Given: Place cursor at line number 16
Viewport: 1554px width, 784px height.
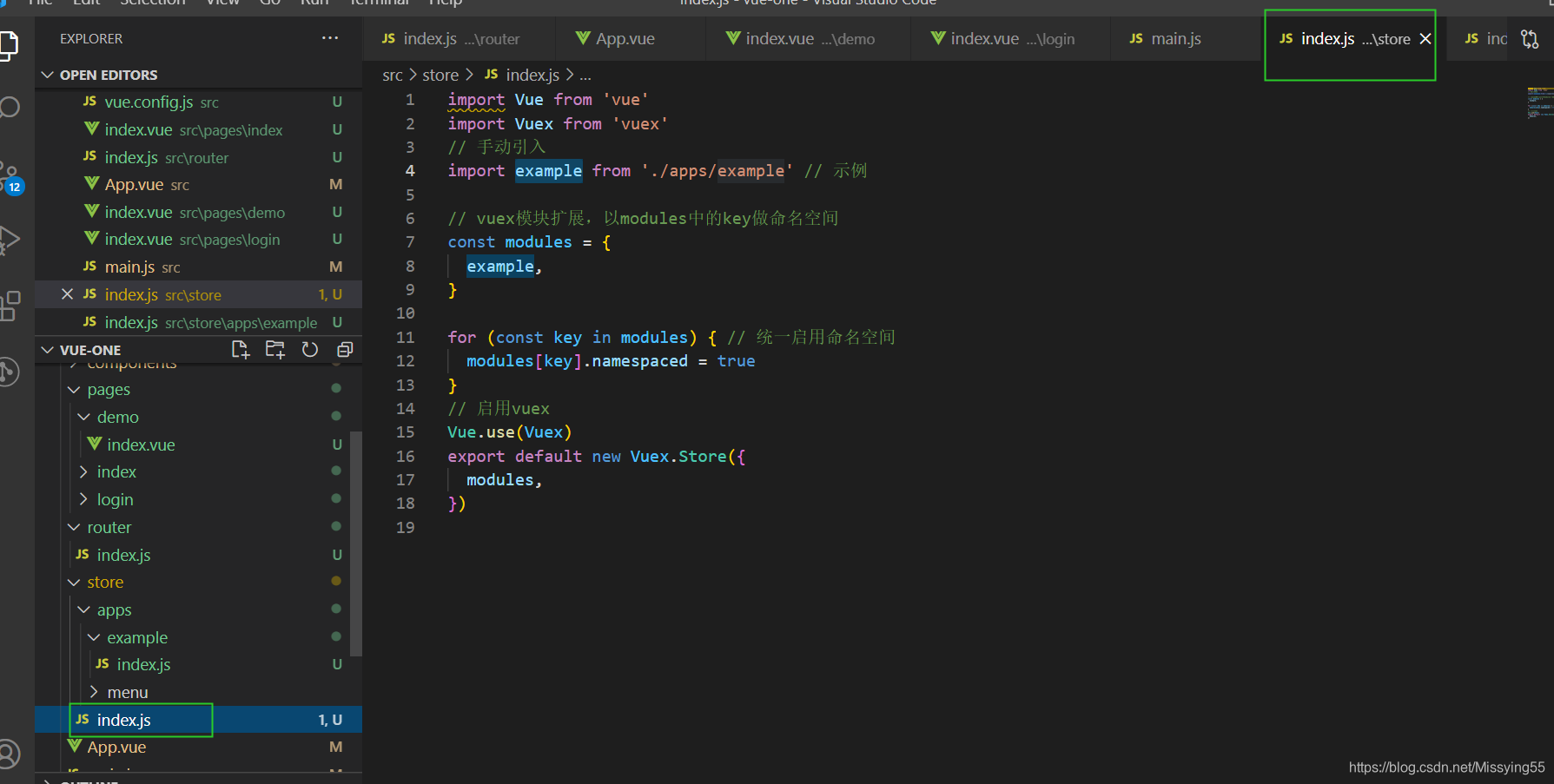Looking at the screenshot, I should pyautogui.click(x=406, y=457).
